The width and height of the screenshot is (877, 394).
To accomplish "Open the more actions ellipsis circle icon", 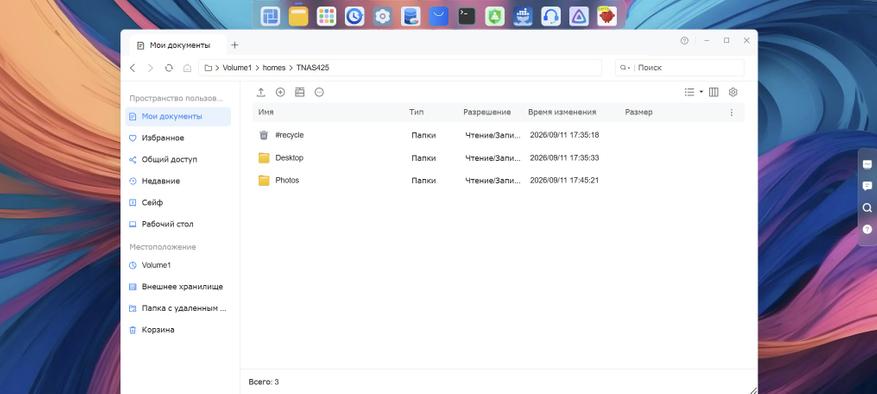I will pyautogui.click(x=319, y=92).
